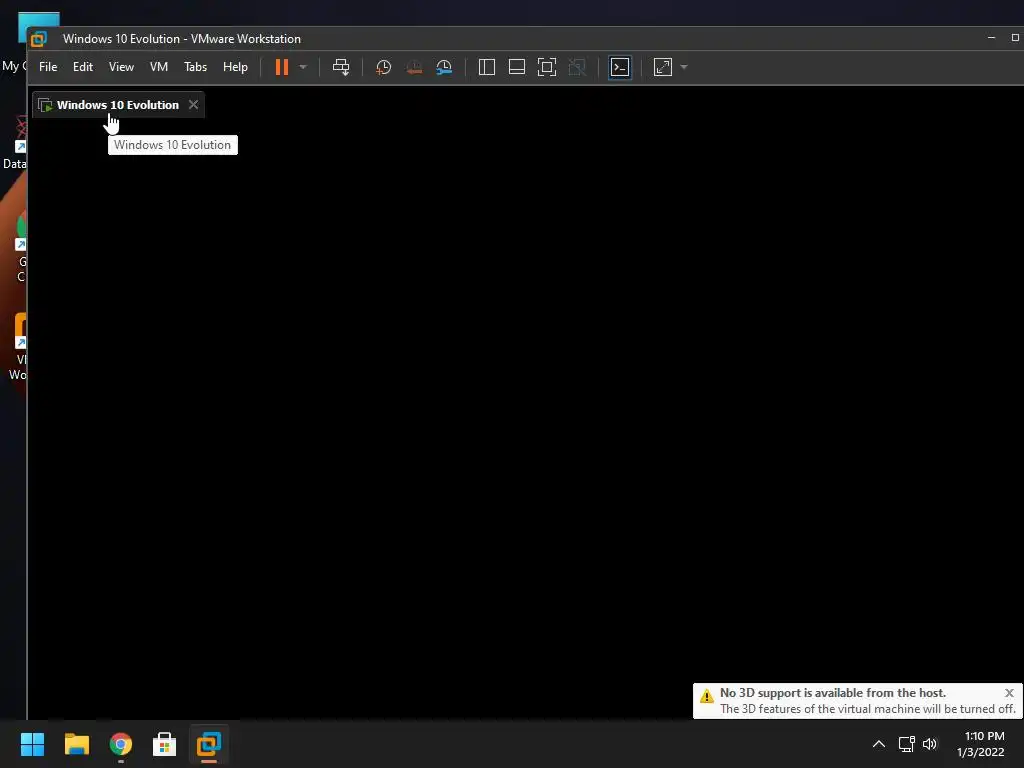Take a snapshot of this virtual machine
Image resolution: width=1024 pixels, height=768 pixels.
click(383, 67)
